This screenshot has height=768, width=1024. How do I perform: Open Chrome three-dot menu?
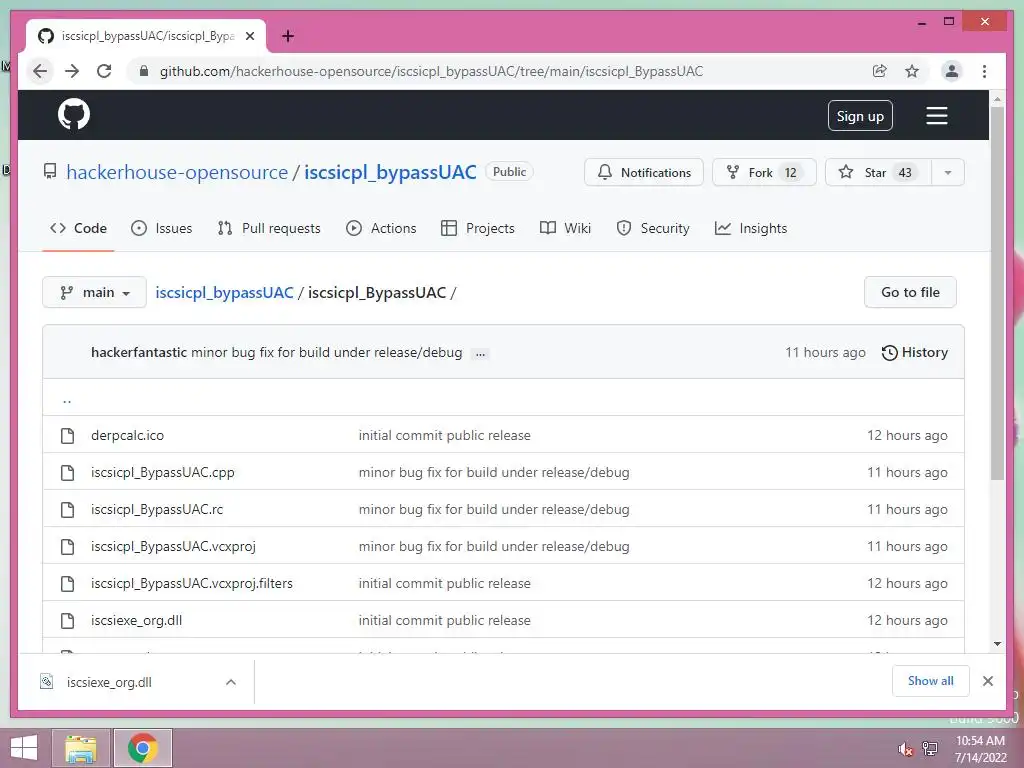point(984,71)
